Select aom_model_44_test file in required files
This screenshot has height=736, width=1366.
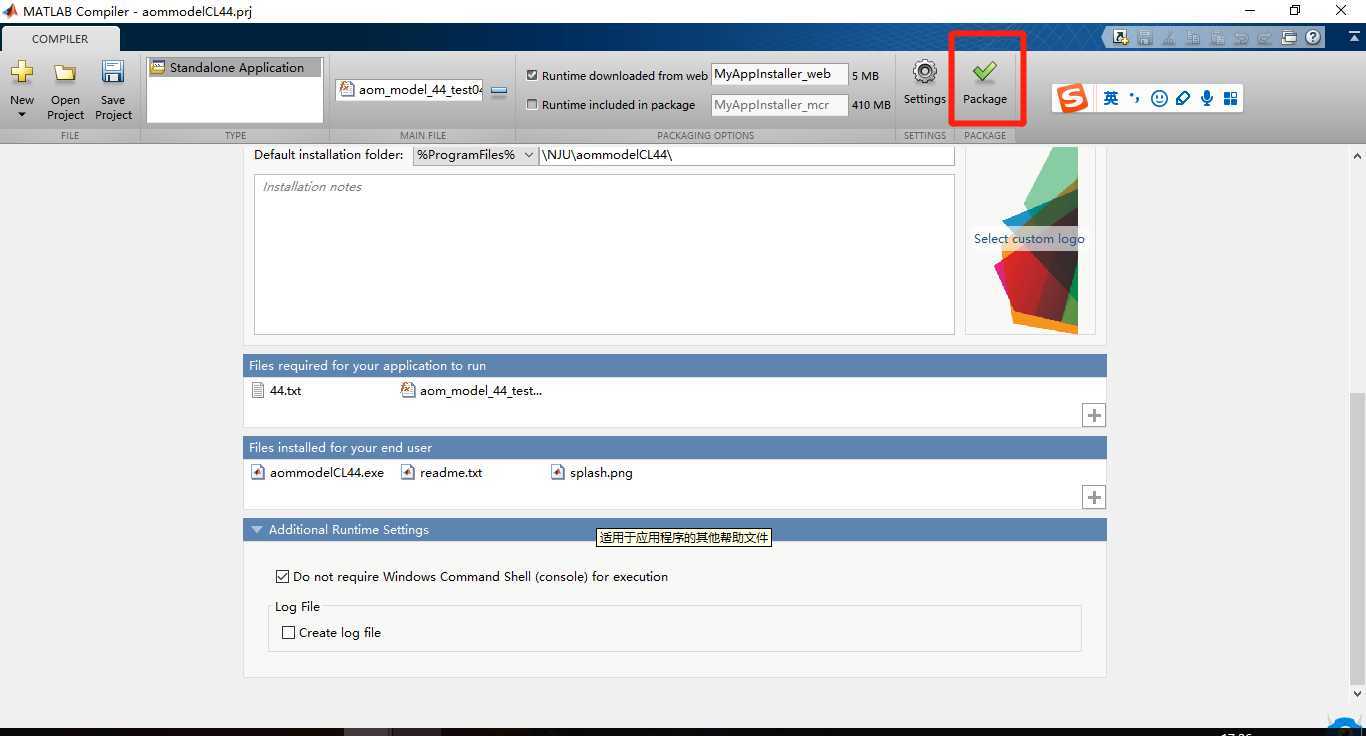tap(471, 390)
